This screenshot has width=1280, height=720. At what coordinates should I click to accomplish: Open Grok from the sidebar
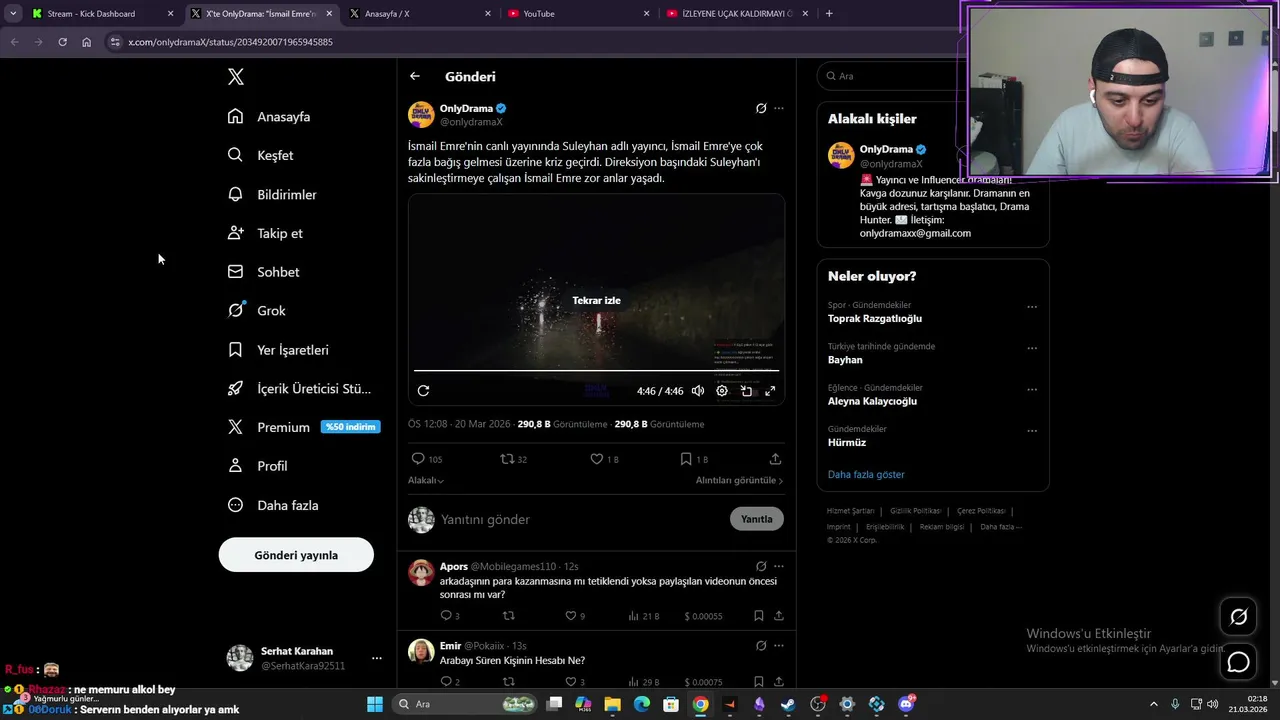pyautogui.click(x=258, y=311)
